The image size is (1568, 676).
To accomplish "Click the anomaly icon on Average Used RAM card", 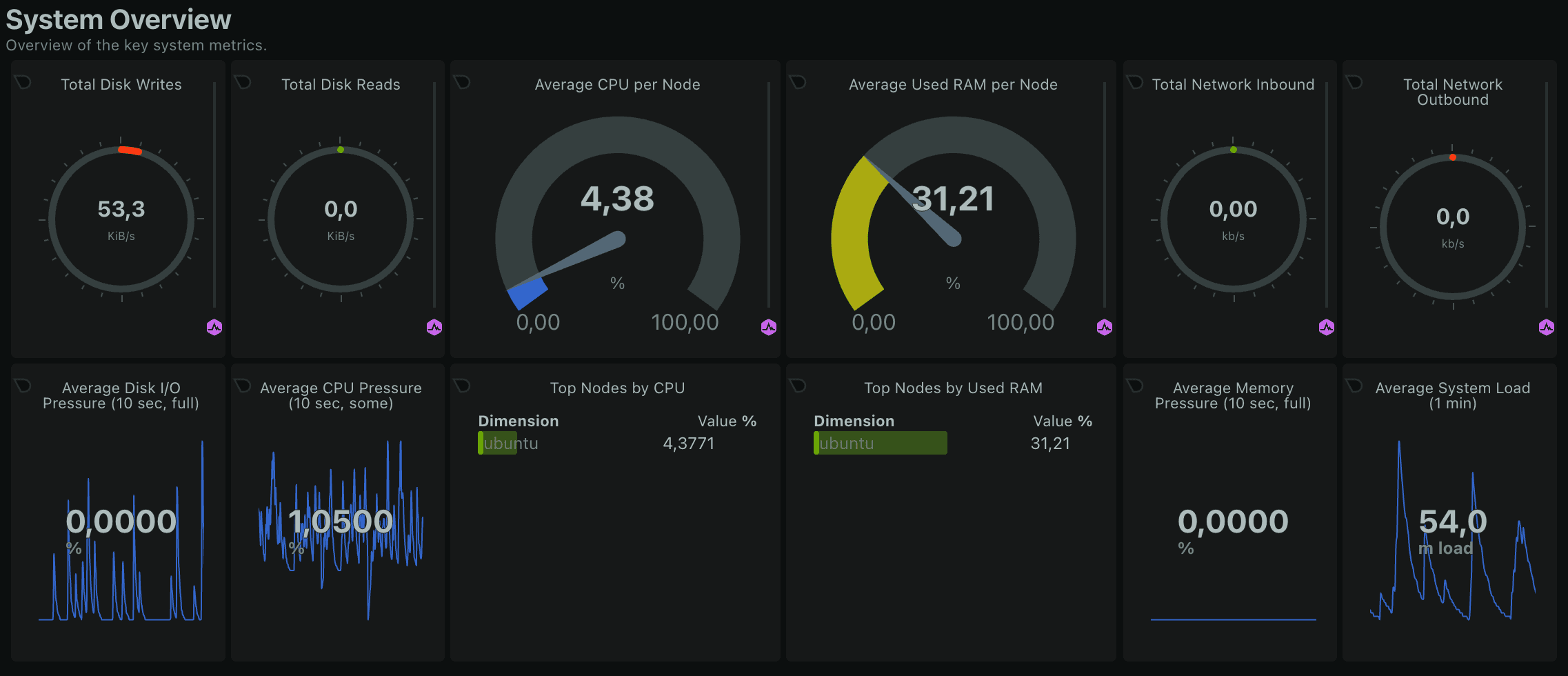I will [1105, 328].
